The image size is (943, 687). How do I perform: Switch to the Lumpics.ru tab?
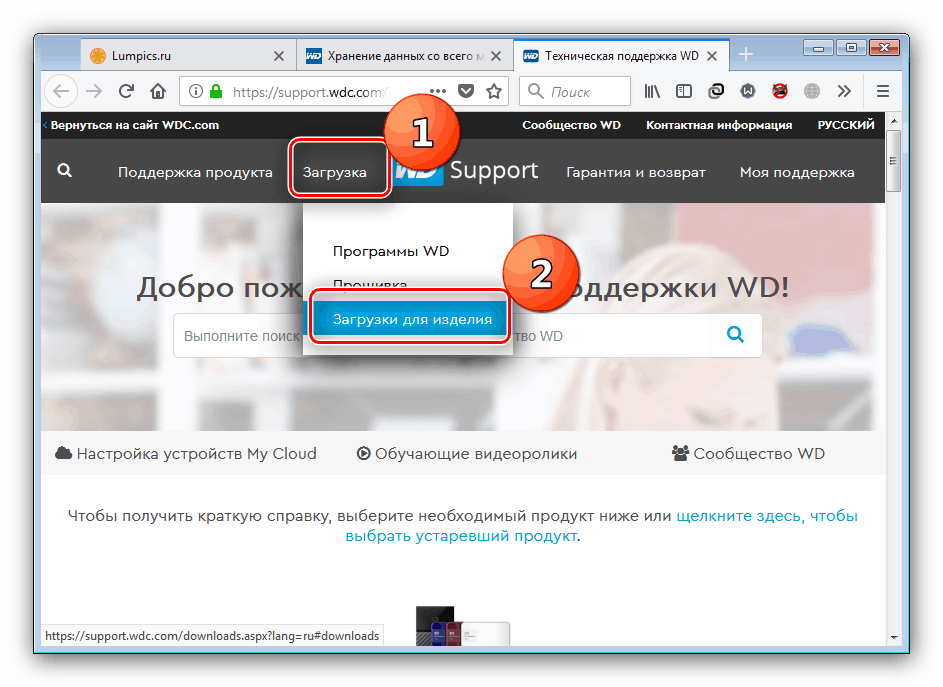point(189,56)
